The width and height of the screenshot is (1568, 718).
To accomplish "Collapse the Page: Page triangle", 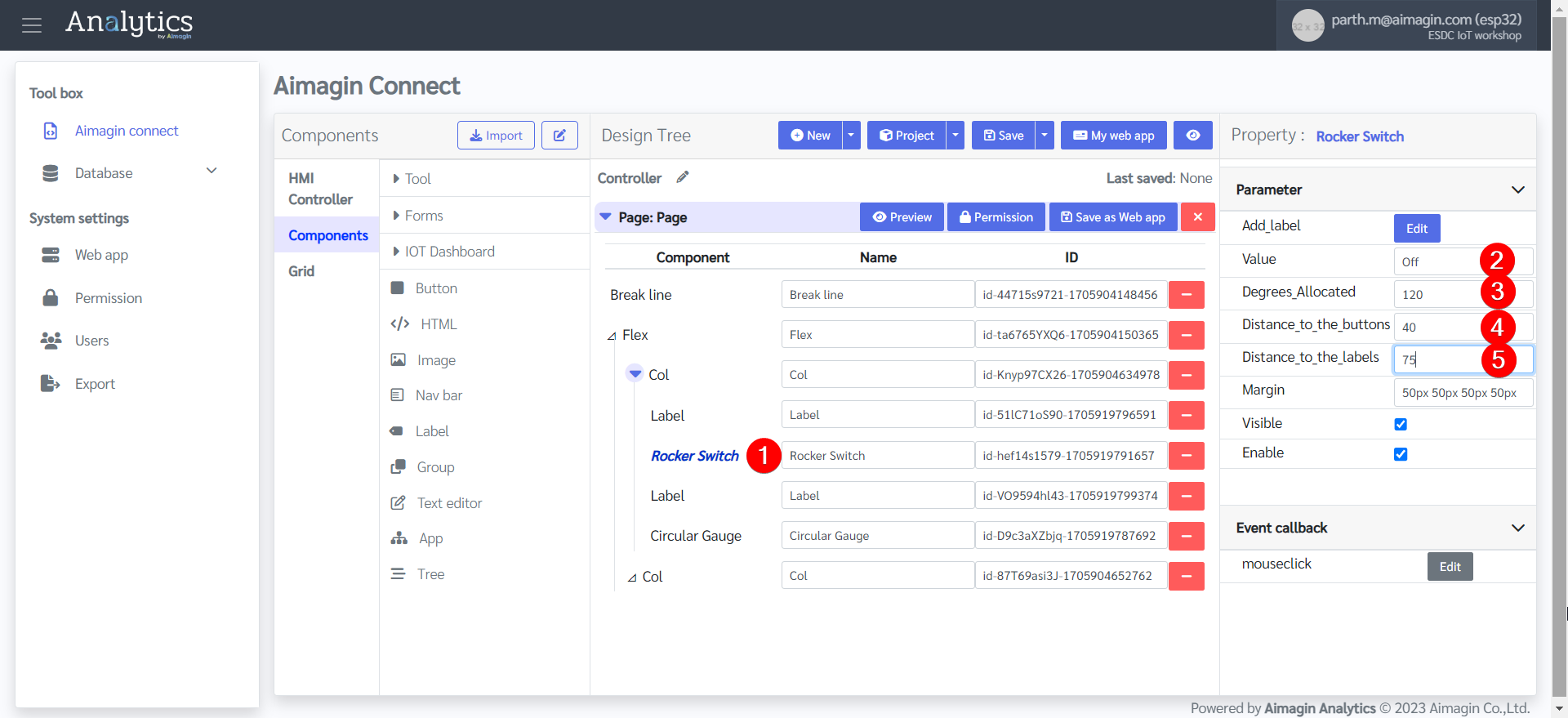I will point(605,217).
